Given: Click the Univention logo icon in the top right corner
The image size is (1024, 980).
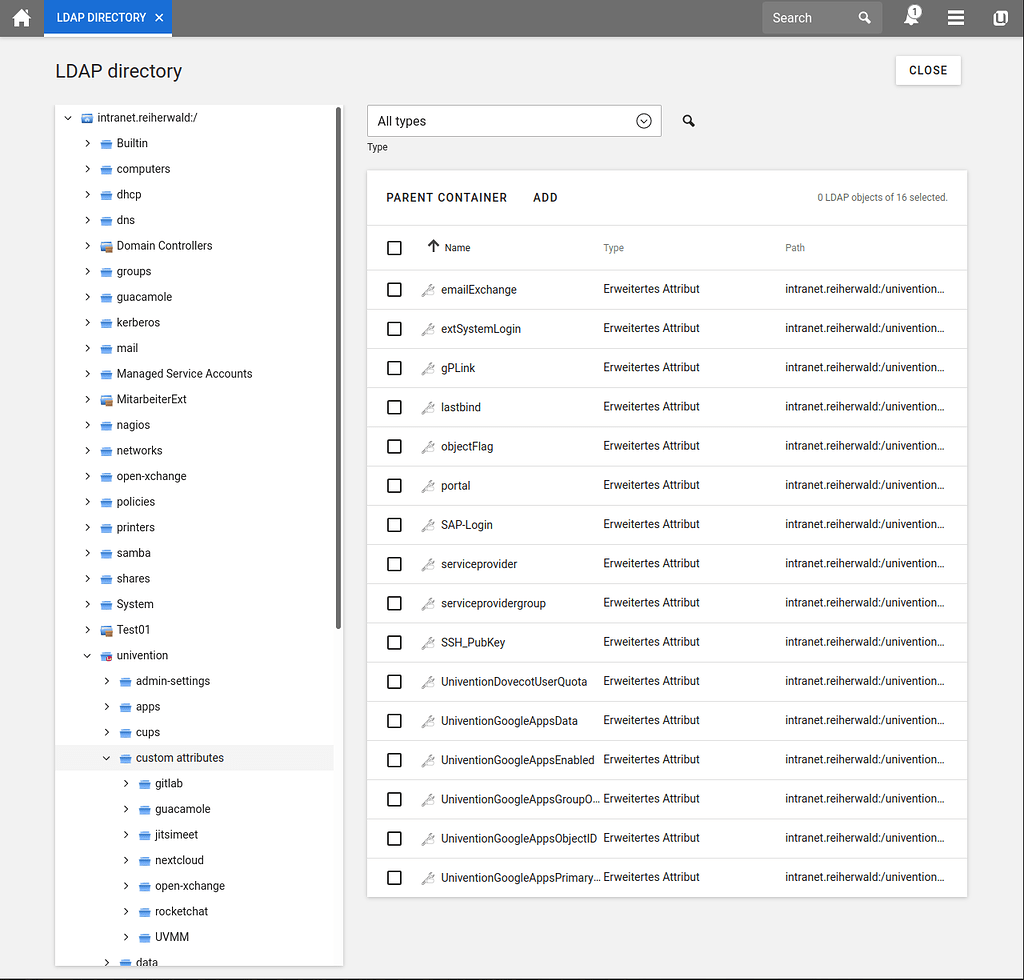Looking at the screenshot, I should click(x=1000, y=18).
